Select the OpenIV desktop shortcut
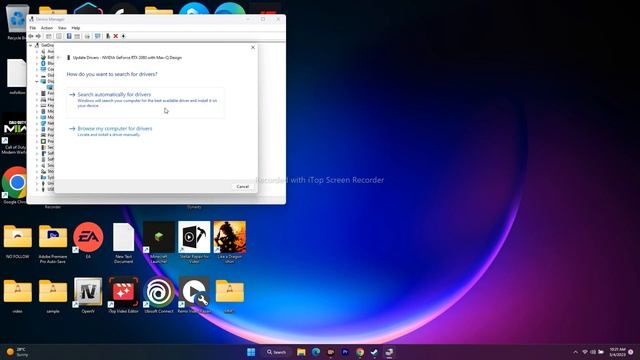The height and width of the screenshot is (360, 640). coord(88,296)
